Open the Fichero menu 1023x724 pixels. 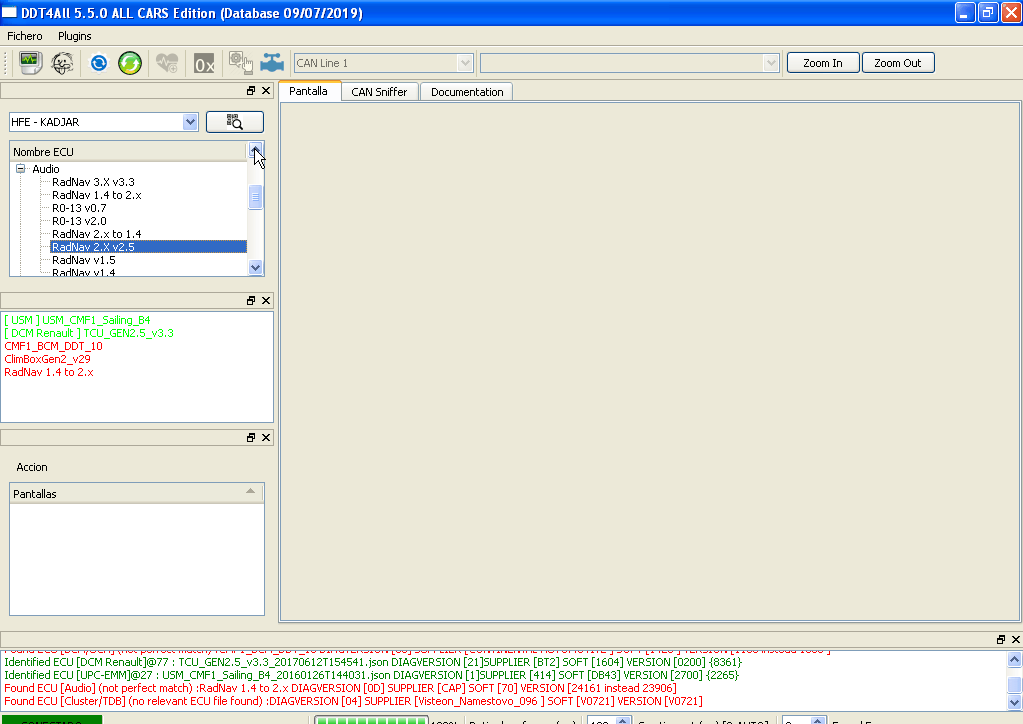point(25,36)
